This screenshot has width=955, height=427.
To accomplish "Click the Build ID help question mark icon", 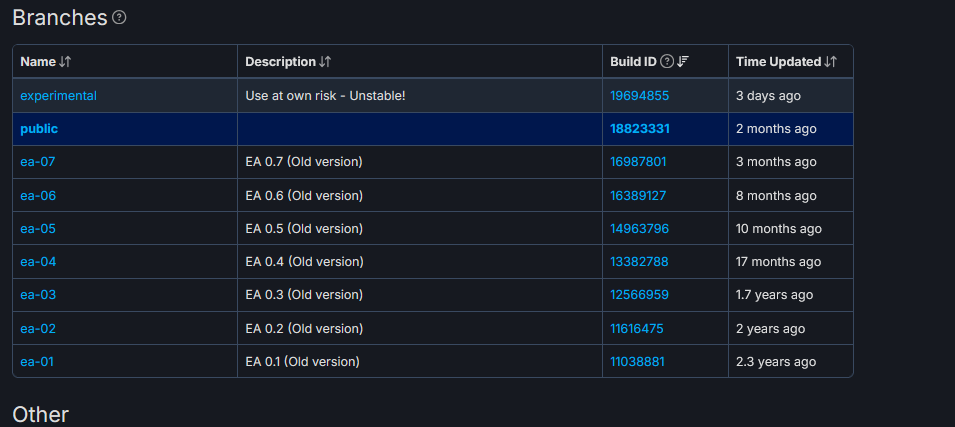I will click(668, 62).
